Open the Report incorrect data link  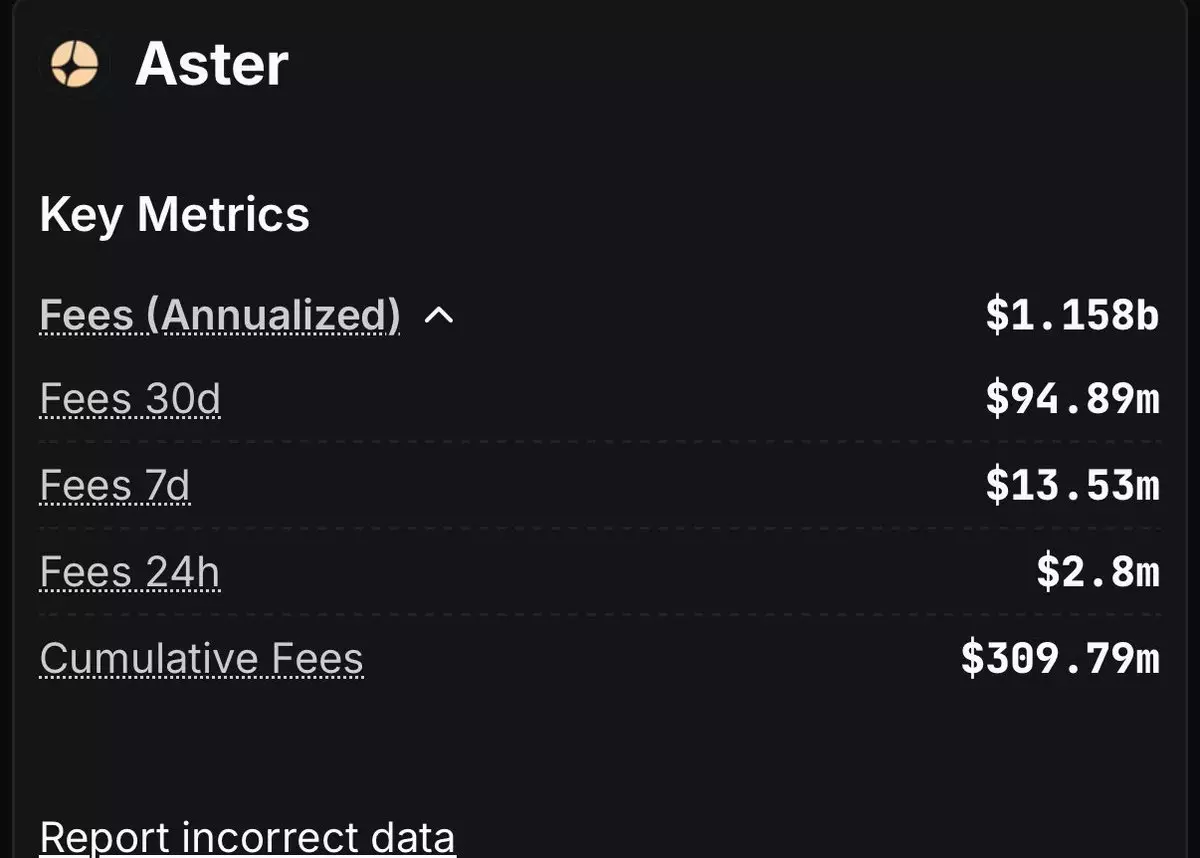pos(247,838)
